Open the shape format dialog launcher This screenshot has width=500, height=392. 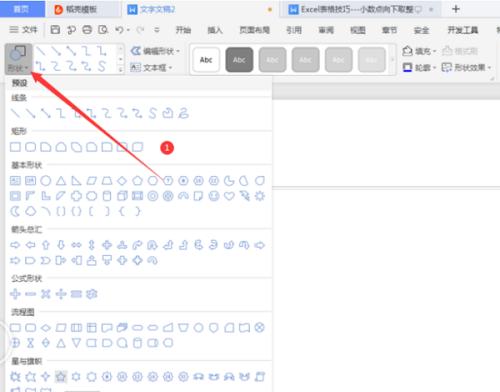pos(492,79)
